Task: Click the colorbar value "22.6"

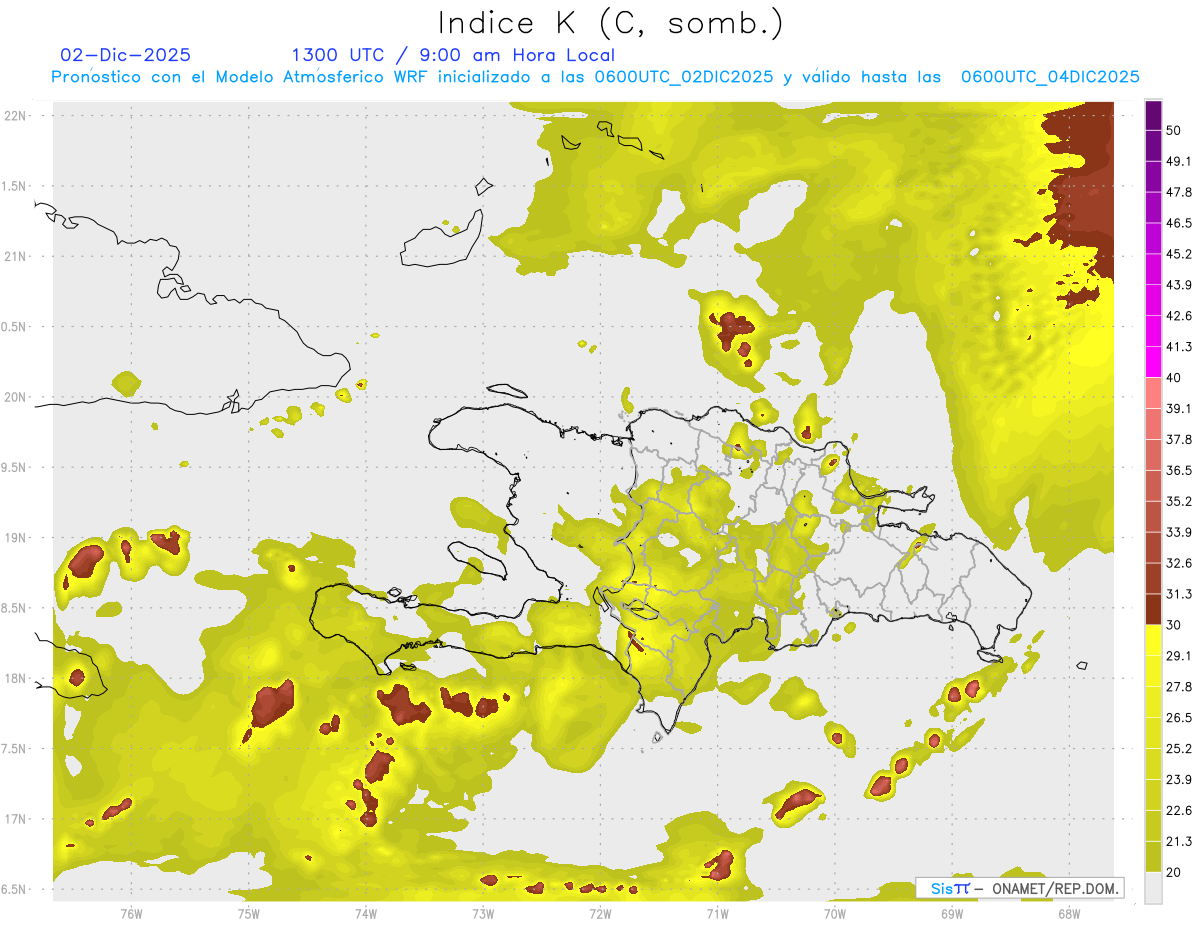Action: pyautogui.click(x=1180, y=810)
